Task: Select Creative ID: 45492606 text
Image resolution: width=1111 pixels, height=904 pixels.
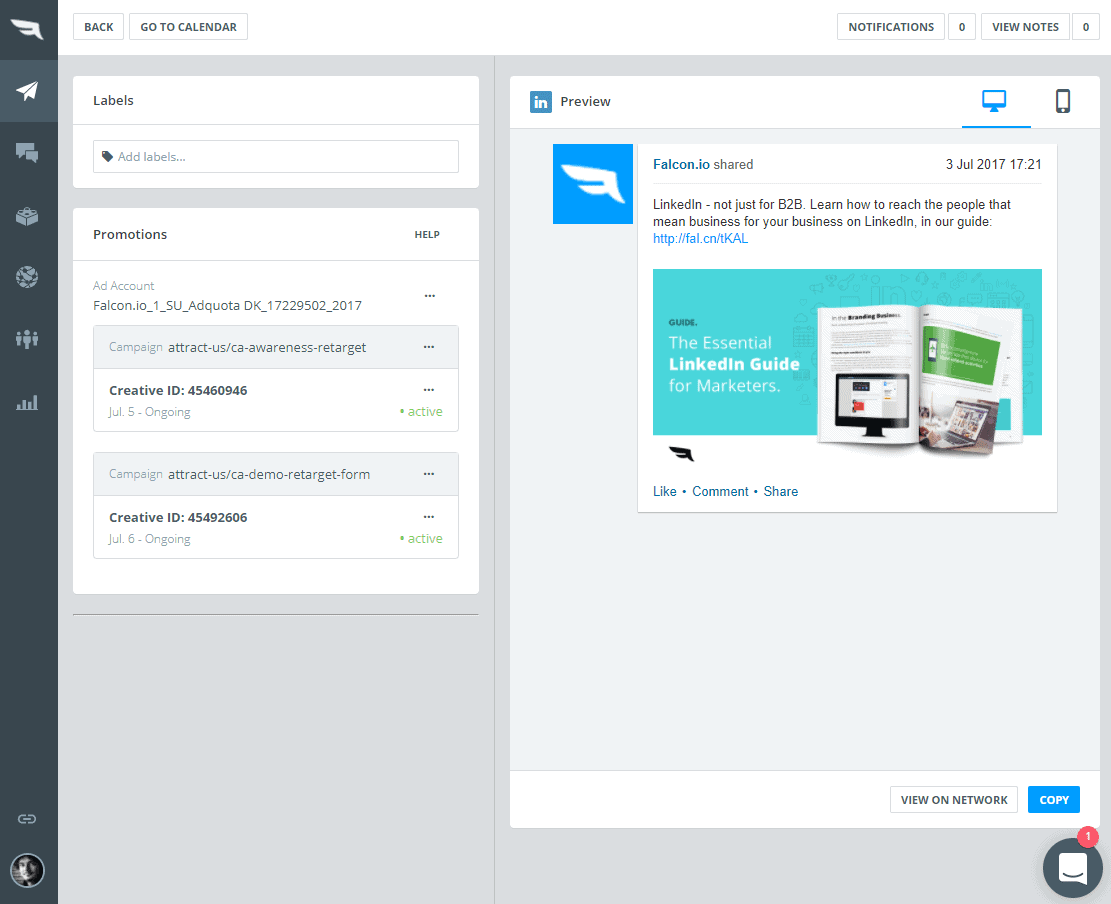Action: point(178,517)
